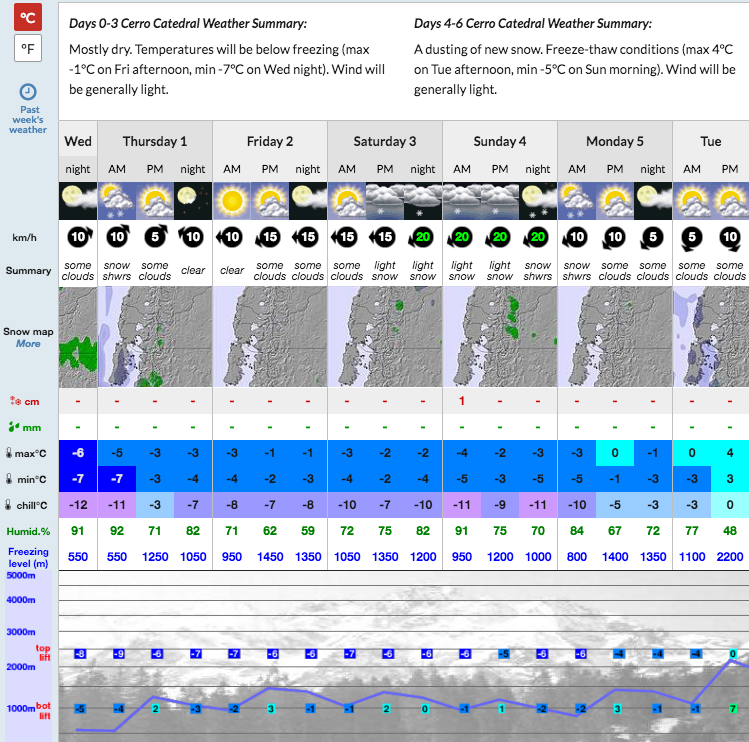Open Wed night snow map thumbnail

click(x=78, y=337)
